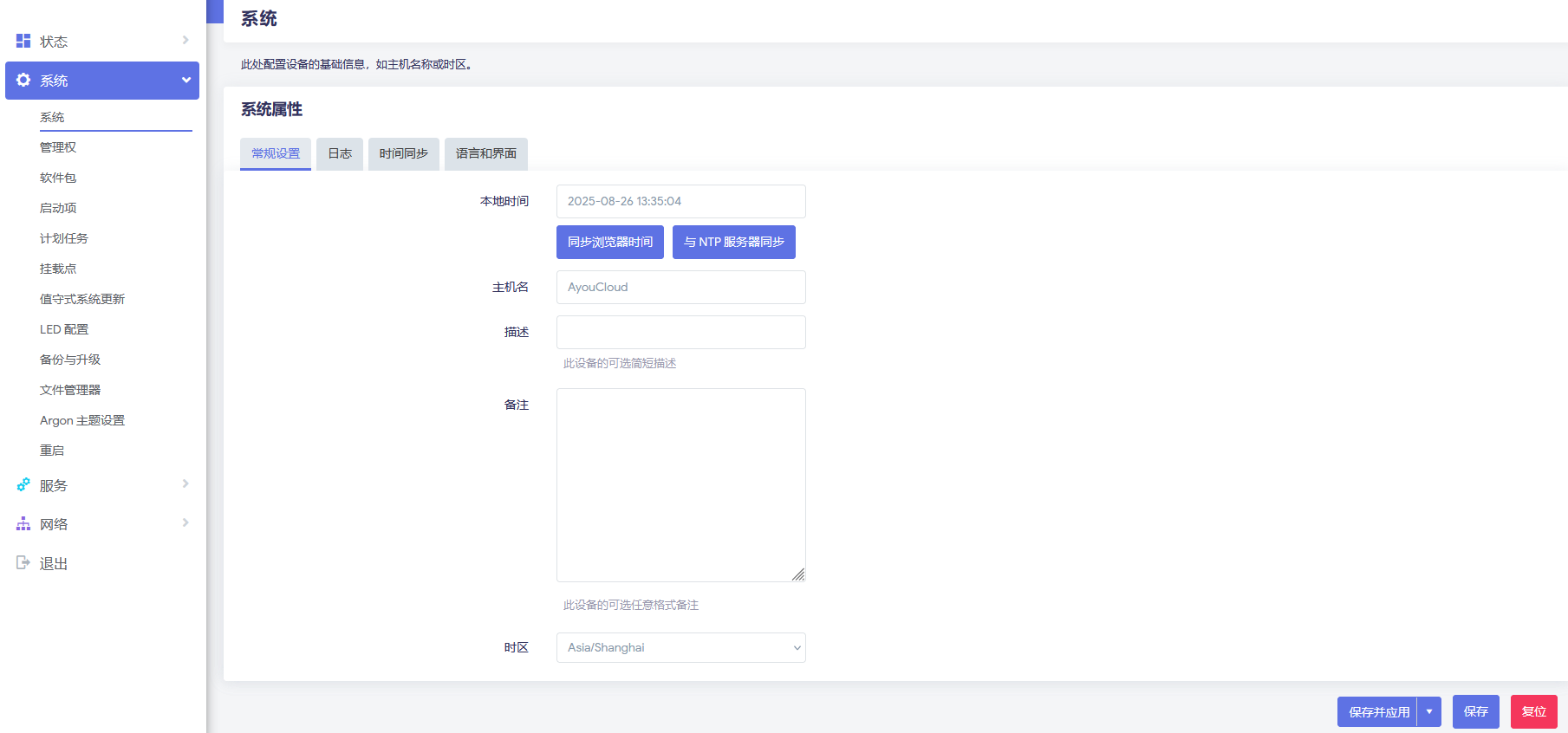
Task: Click the Services gears icon
Action: point(23,485)
